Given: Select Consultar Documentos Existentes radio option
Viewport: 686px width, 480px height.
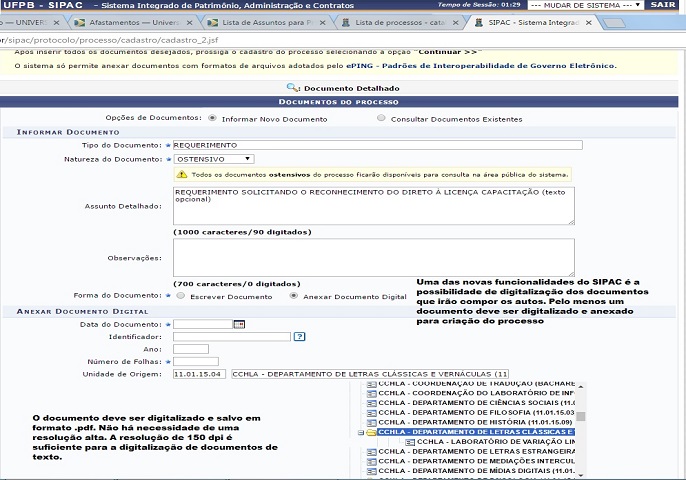Looking at the screenshot, I should pyautogui.click(x=381, y=118).
